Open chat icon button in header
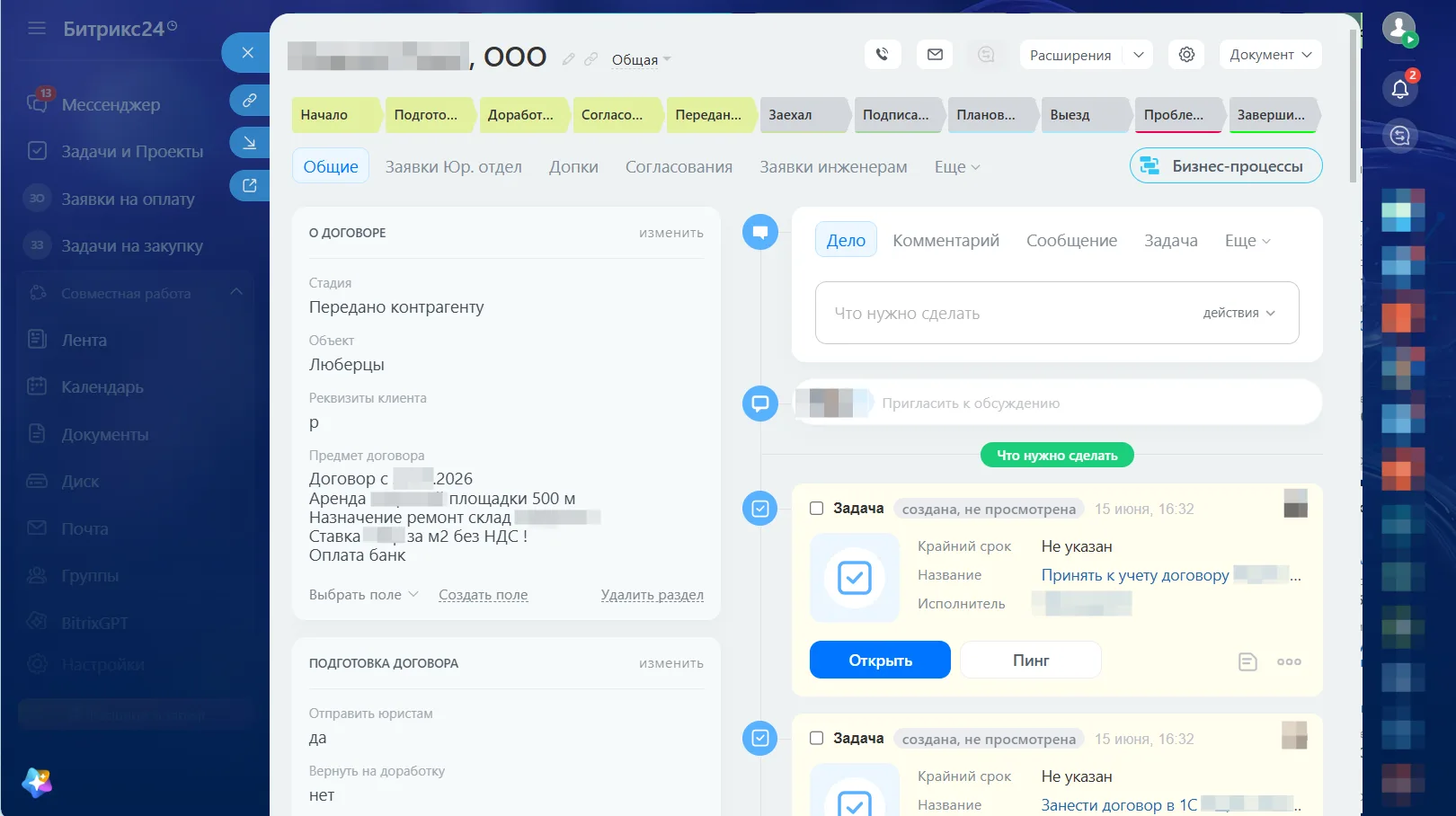 pyautogui.click(x=986, y=55)
